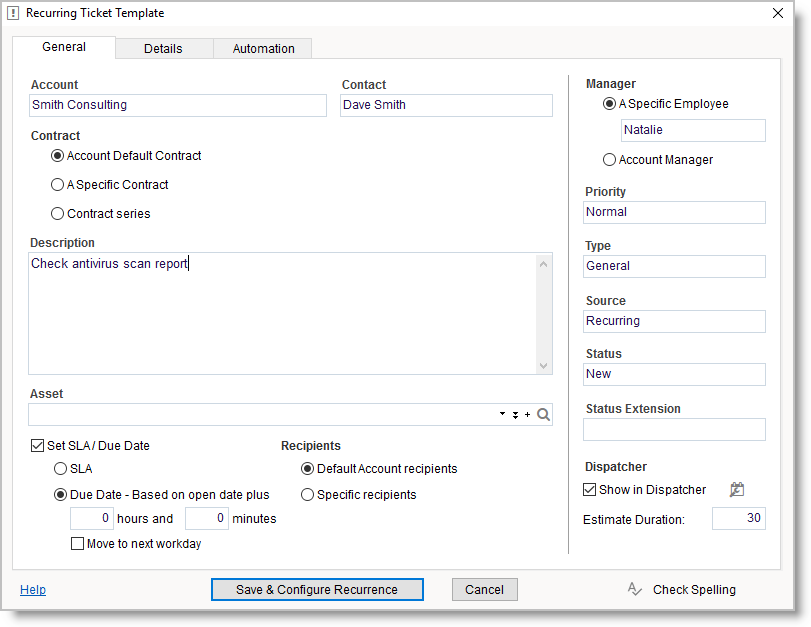Open the Type field set to General

674,266
